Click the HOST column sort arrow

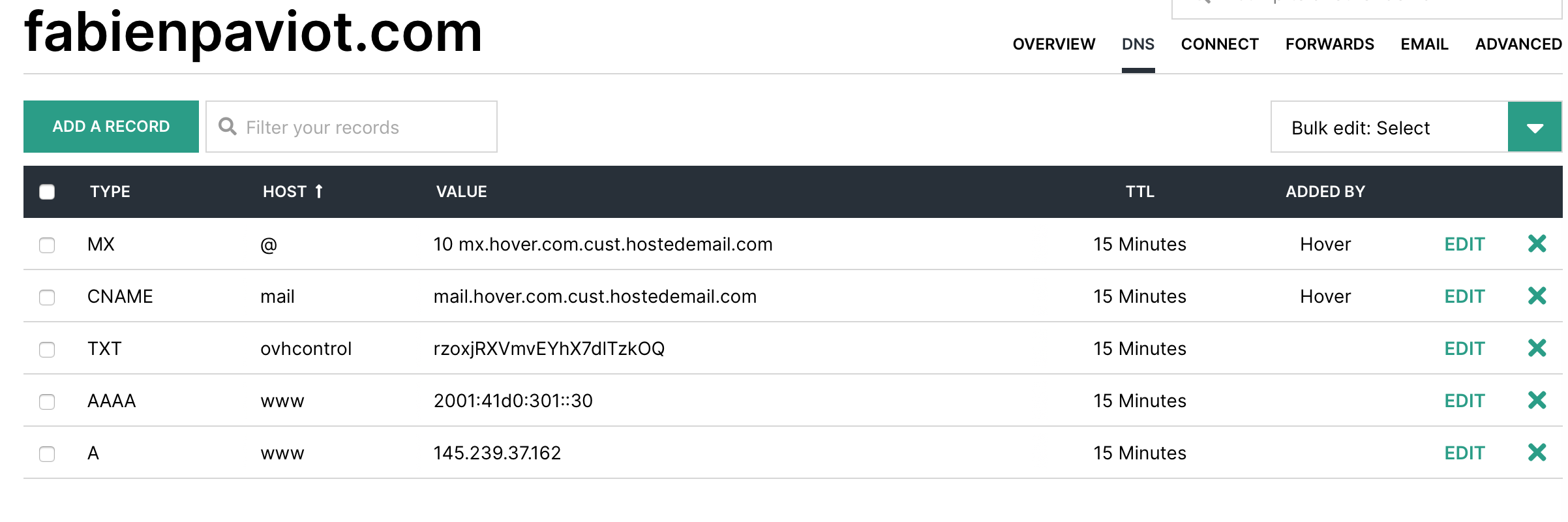point(319,191)
